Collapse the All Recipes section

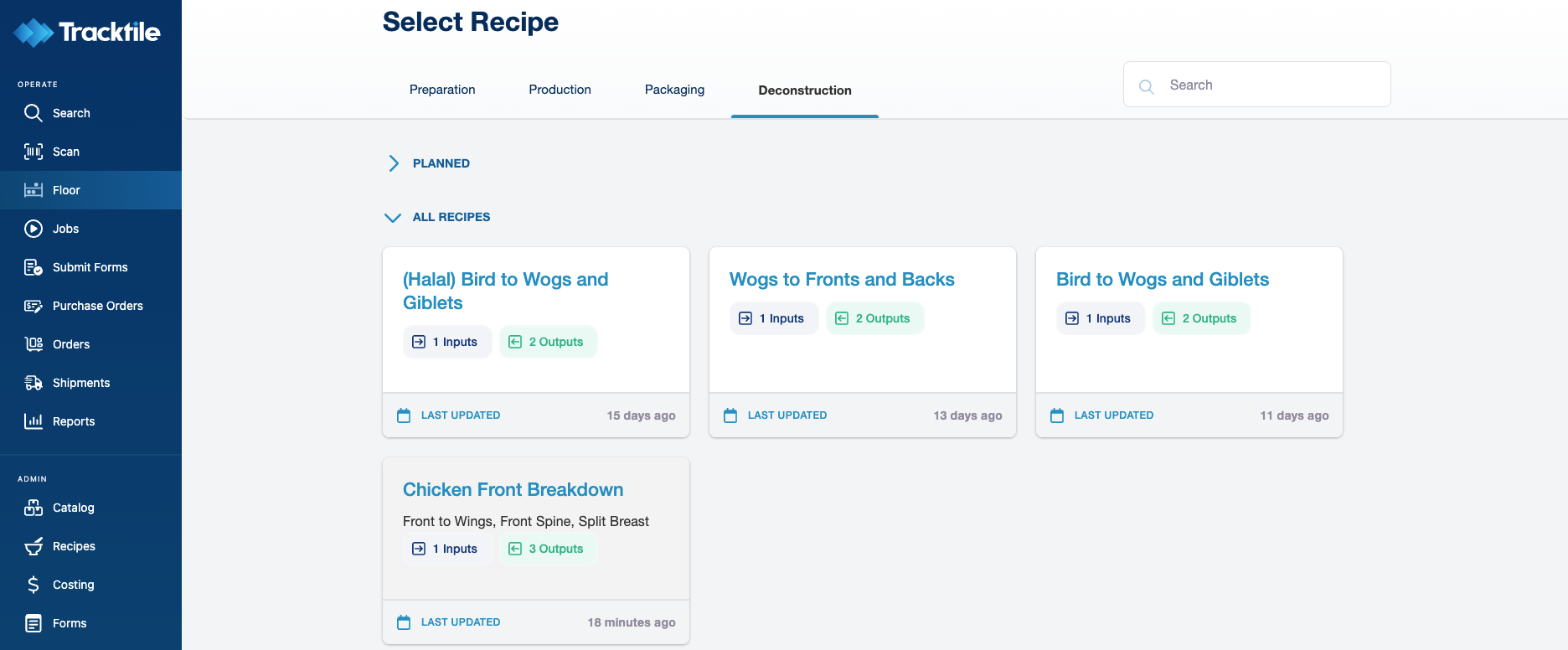pos(393,217)
